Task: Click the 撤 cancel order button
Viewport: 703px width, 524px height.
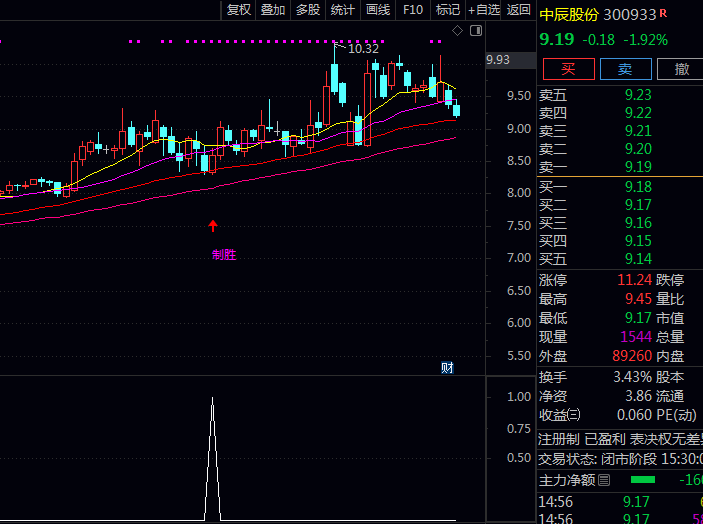Action: [x=681, y=69]
